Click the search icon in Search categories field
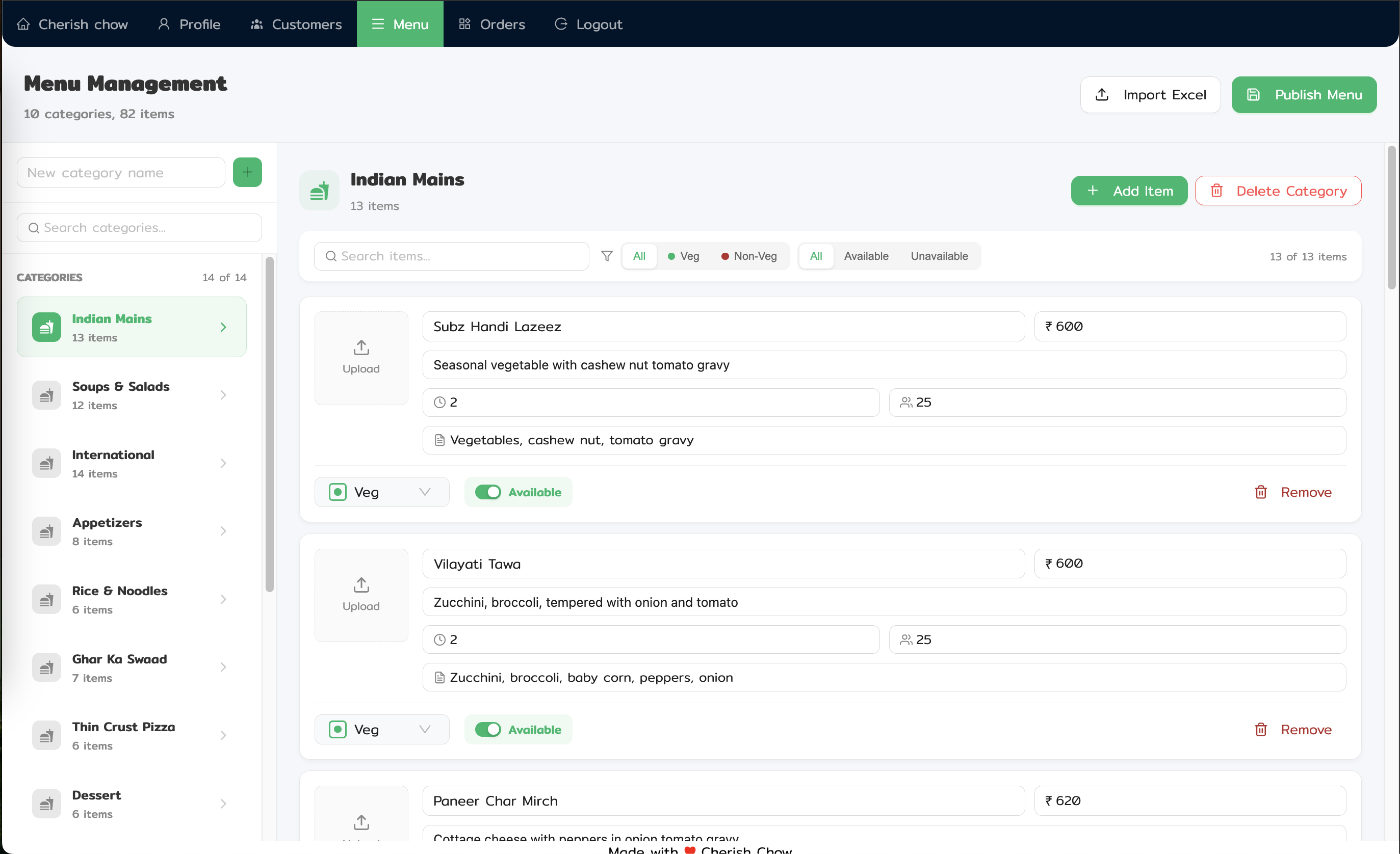Viewport: 1400px width, 854px height. 34,228
